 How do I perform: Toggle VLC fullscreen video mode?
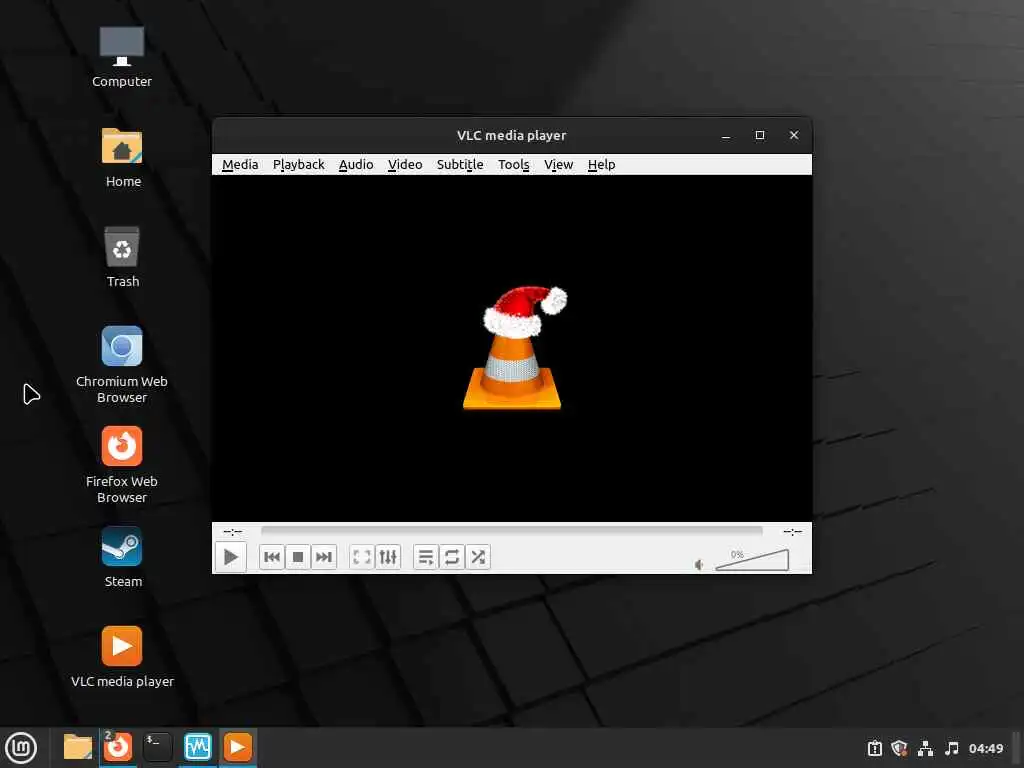coord(362,557)
